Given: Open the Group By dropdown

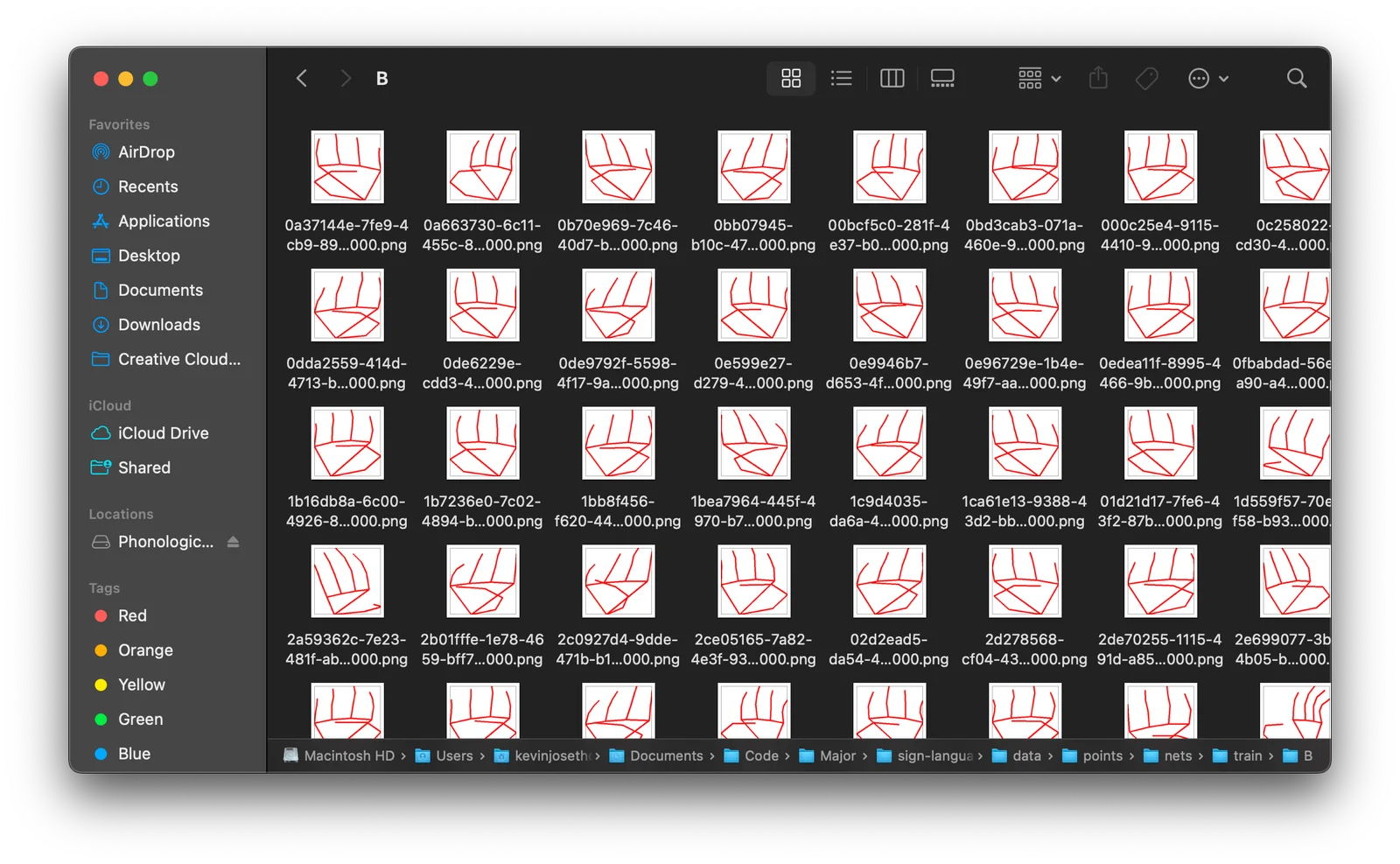Looking at the screenshot, I should (1039, 79).
